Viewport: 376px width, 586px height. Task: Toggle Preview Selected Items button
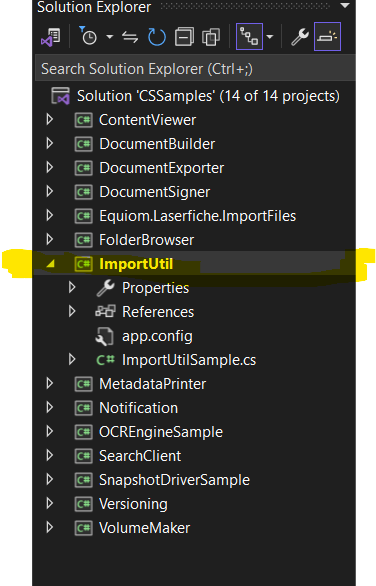tap(327, 37)
